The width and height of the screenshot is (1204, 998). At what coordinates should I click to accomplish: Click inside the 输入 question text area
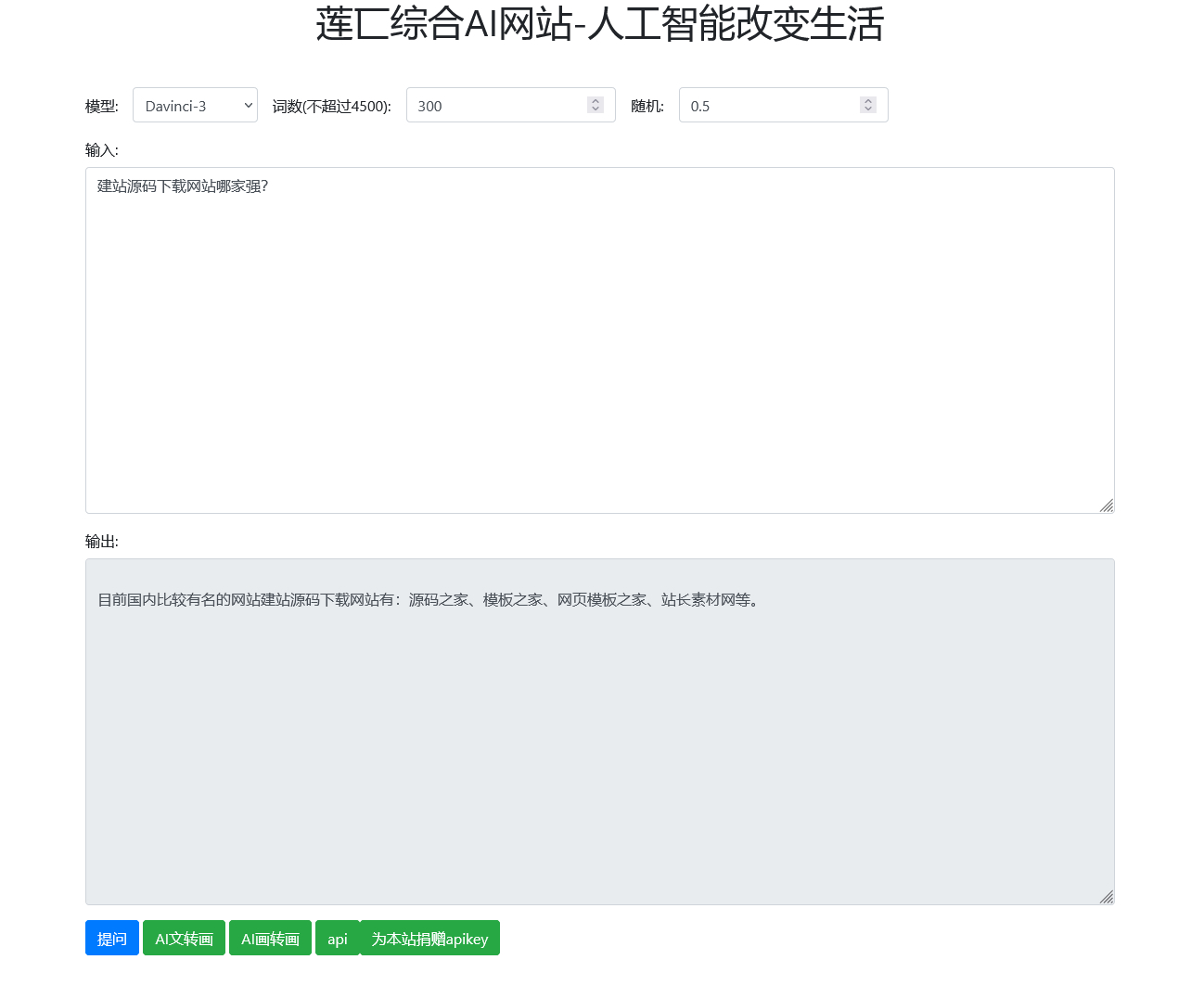599,339
